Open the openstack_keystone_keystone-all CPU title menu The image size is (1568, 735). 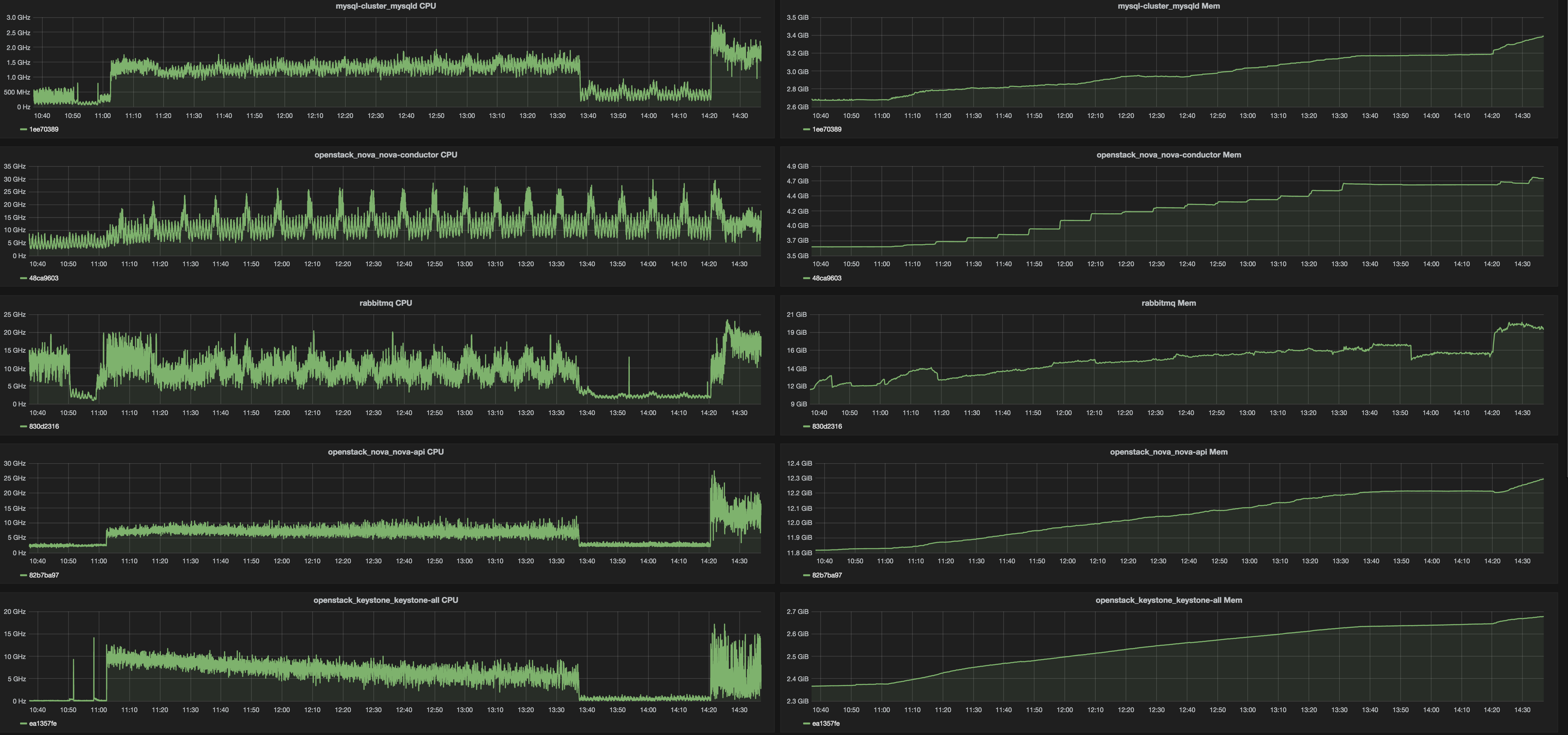385,600
